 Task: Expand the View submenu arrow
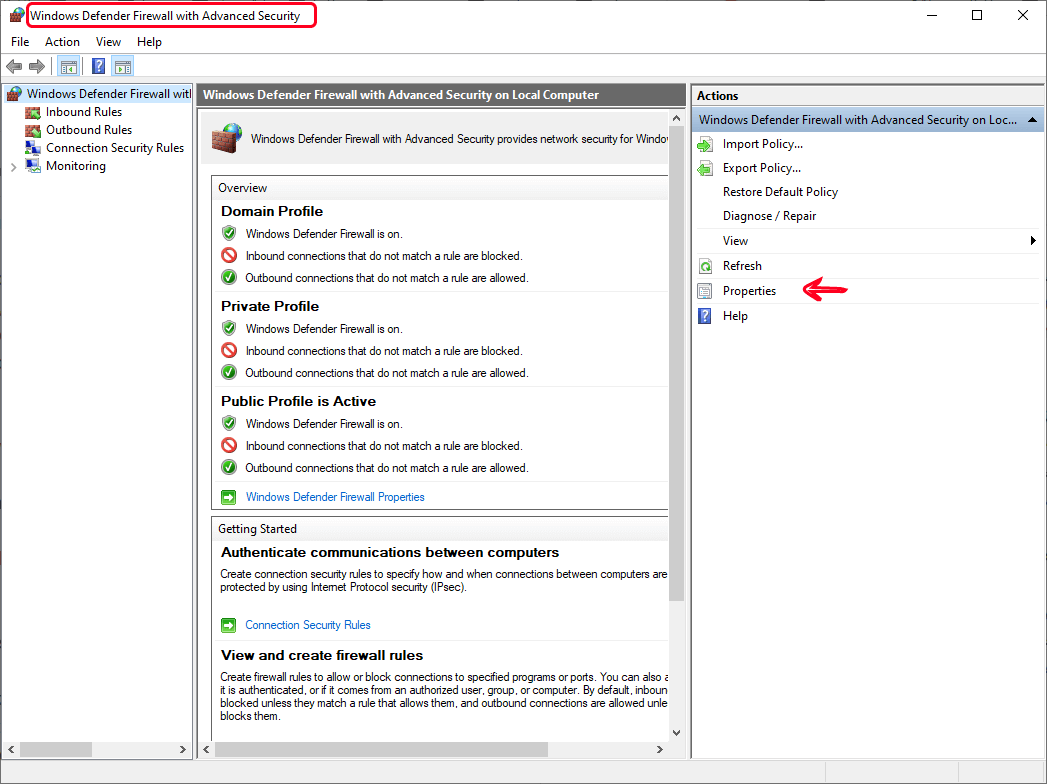point(1032,241)
